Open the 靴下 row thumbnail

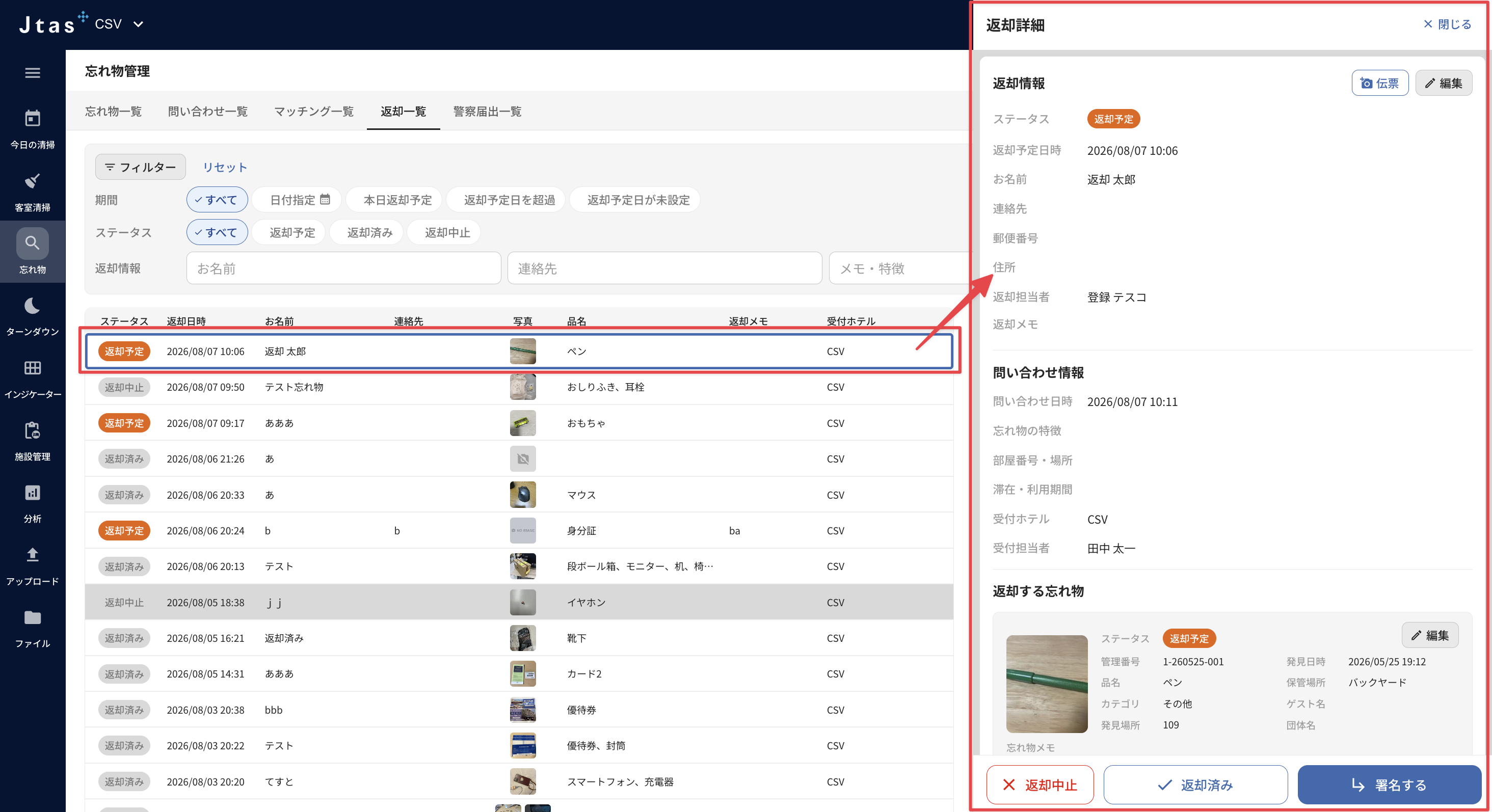pyautogui.click(x=522, y=638)
